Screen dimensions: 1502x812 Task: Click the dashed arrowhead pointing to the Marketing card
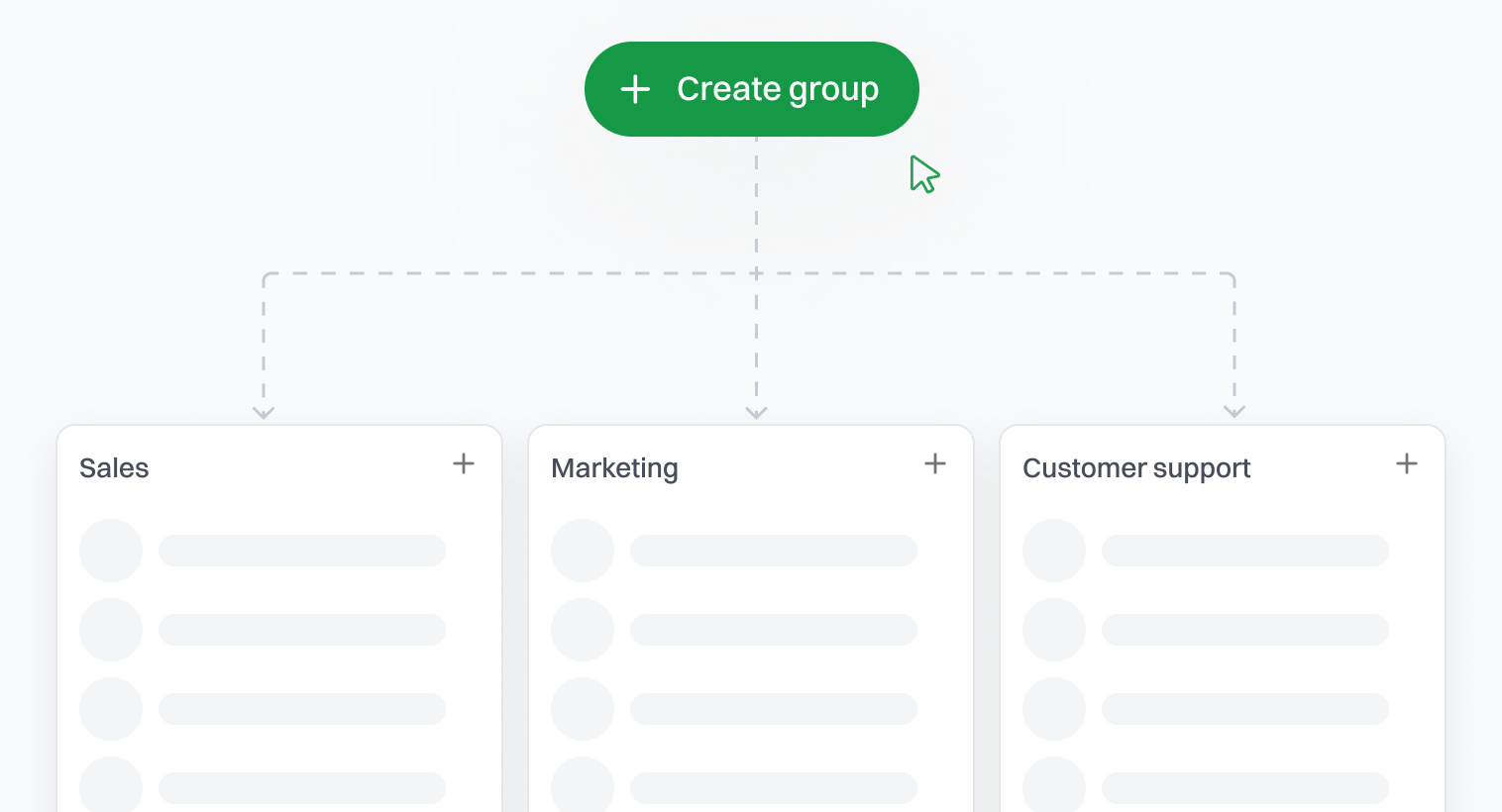point(756,412)
